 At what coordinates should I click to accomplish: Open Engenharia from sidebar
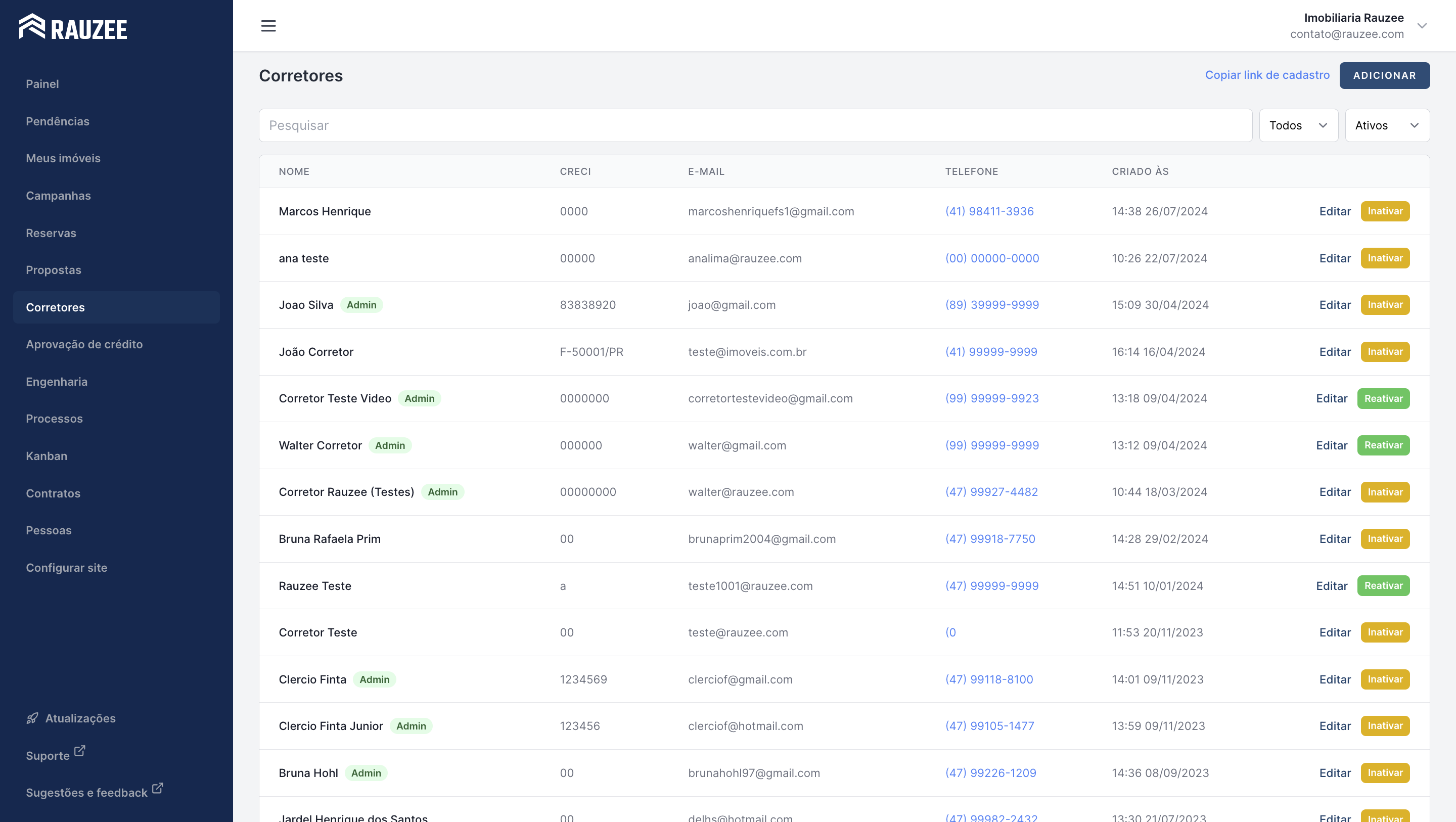56,380
